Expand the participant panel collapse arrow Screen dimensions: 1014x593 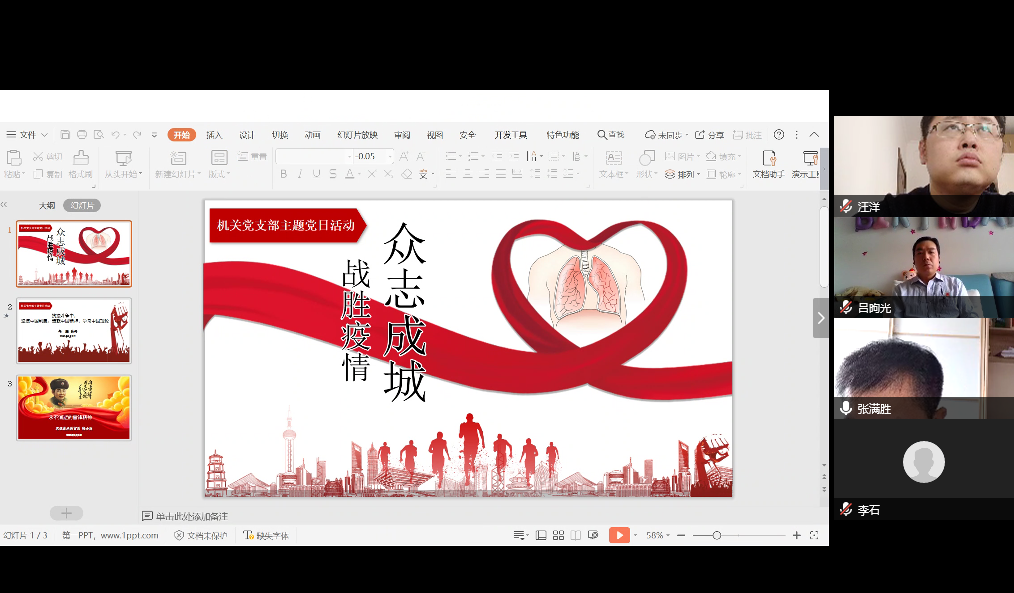[821, 318]
